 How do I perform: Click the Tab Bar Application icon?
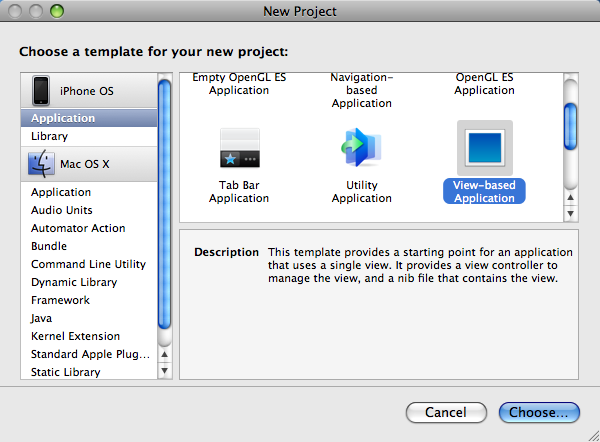[x=239, y=148]
